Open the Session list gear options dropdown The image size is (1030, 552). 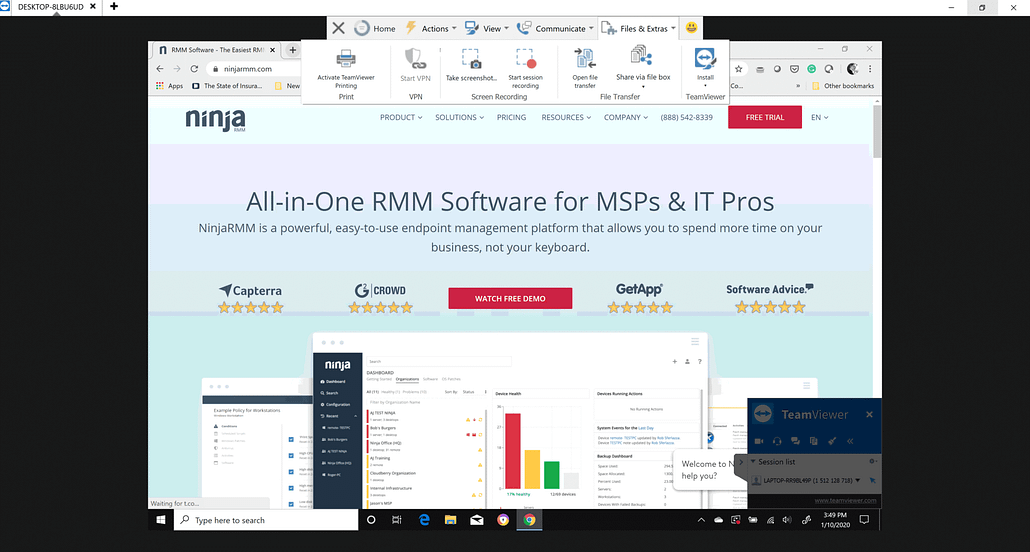(872, 461)
